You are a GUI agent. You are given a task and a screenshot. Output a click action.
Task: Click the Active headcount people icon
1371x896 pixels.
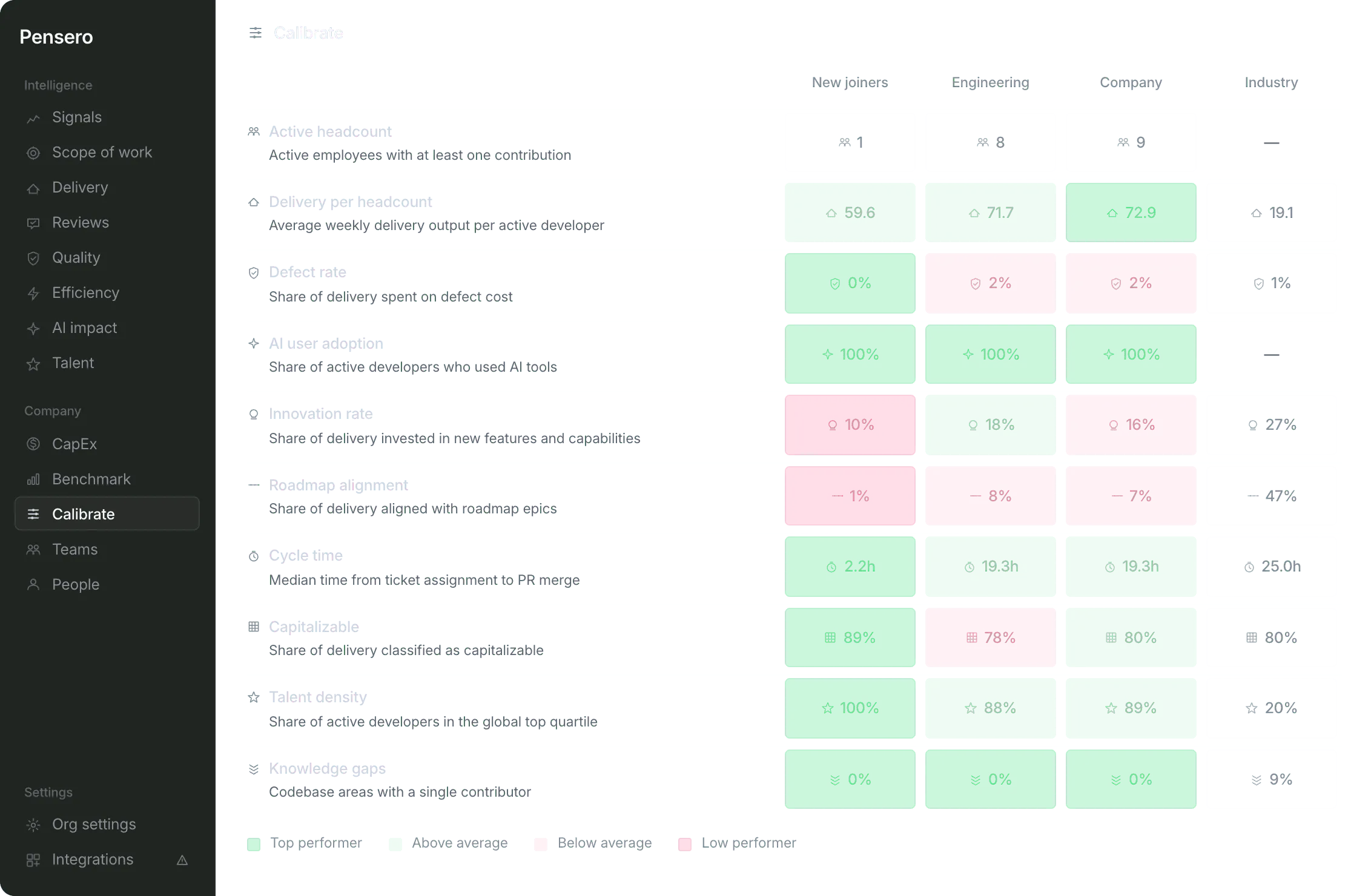point(254,131)
